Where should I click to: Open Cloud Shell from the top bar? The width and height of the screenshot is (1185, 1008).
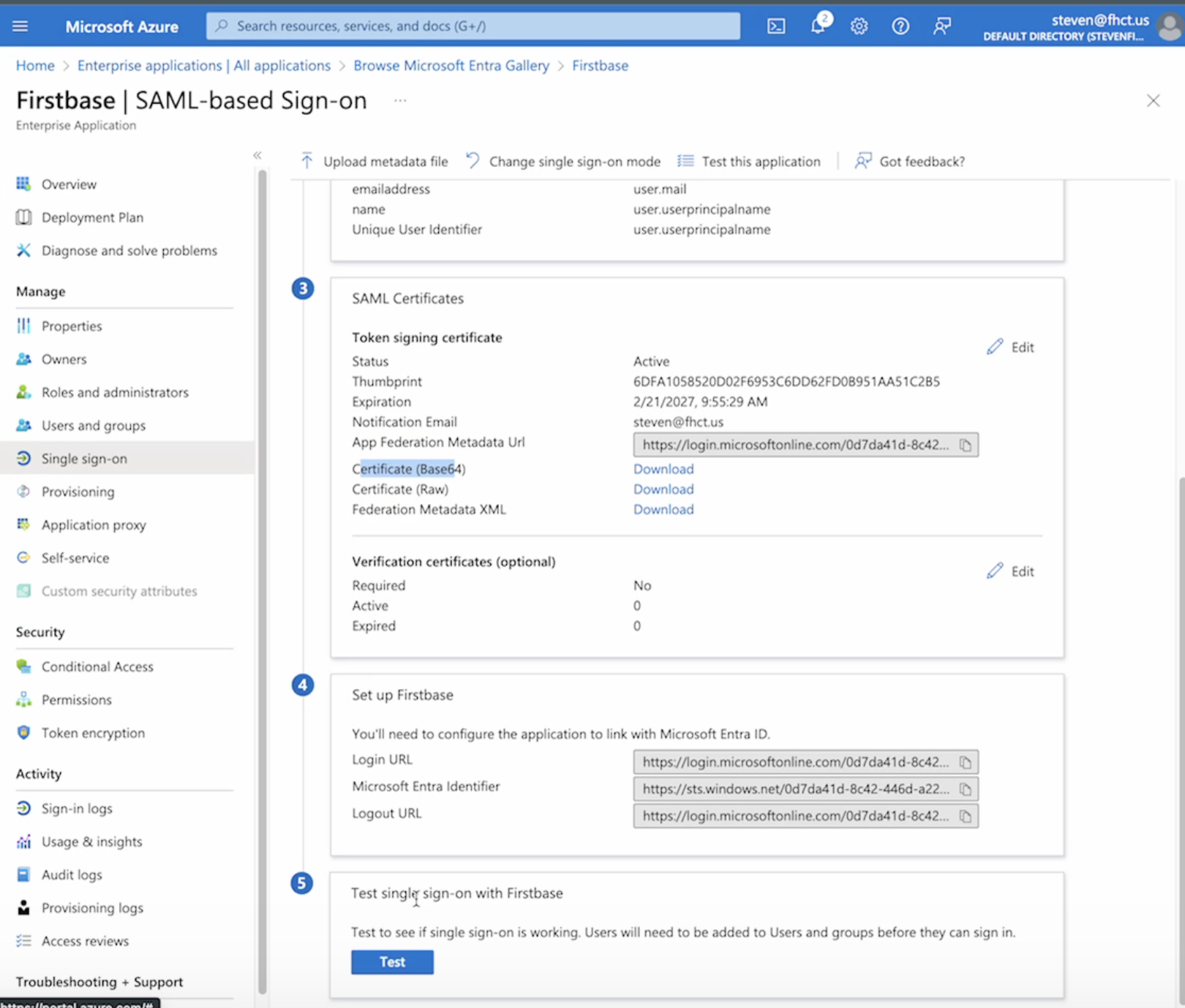click(x=776, y=26)
